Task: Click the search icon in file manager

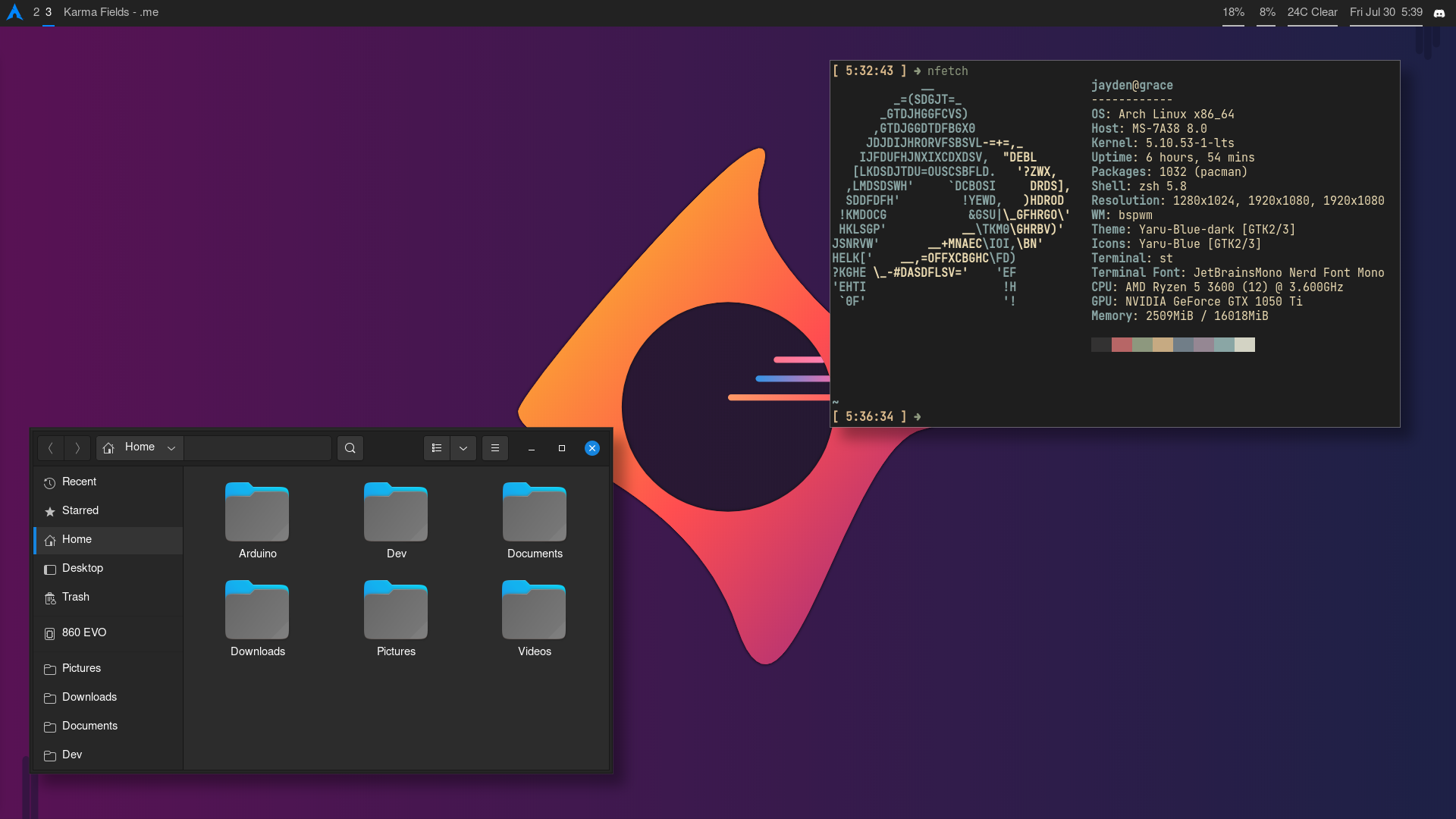Action: pos(350,448)
